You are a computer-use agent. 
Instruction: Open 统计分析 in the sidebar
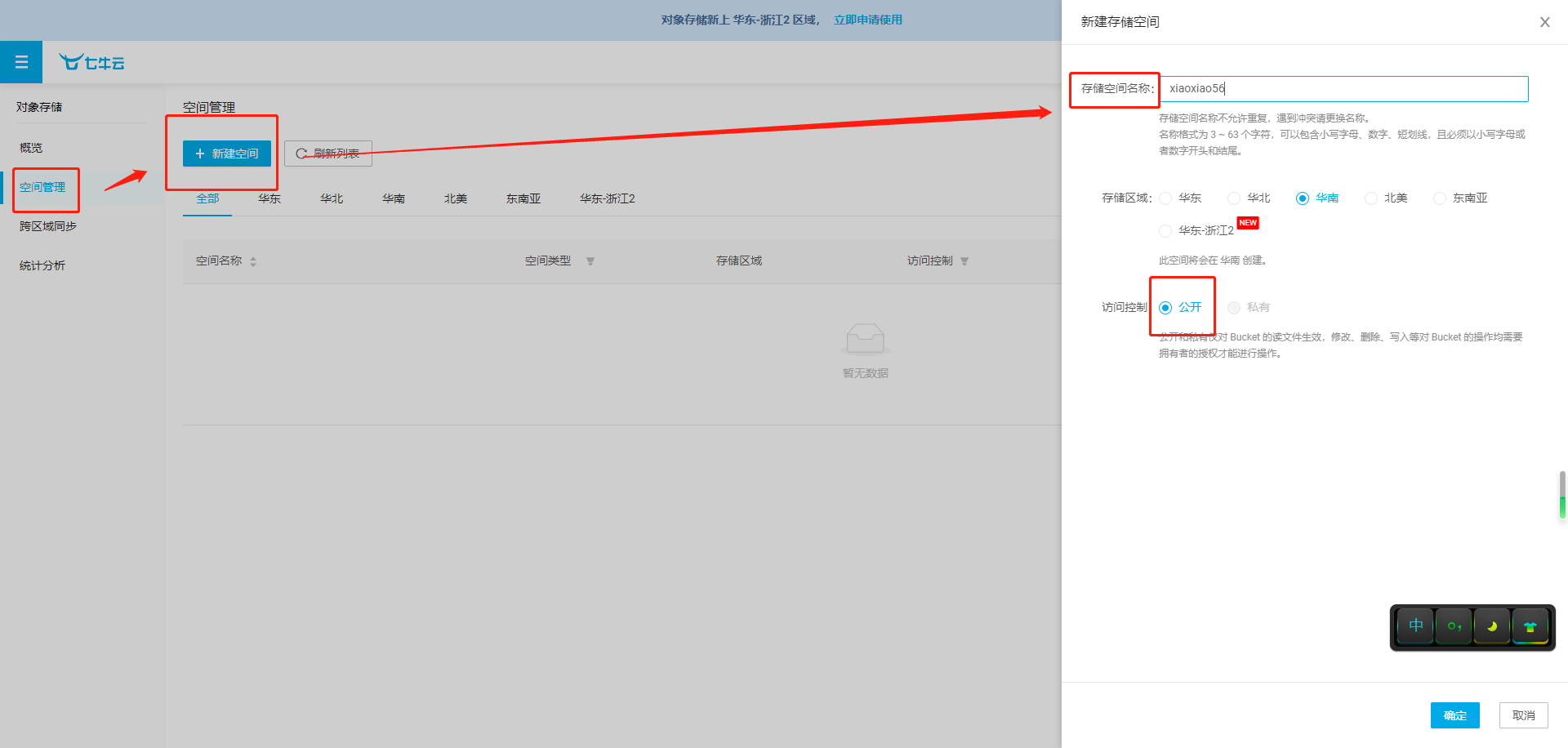coord(42,265)
